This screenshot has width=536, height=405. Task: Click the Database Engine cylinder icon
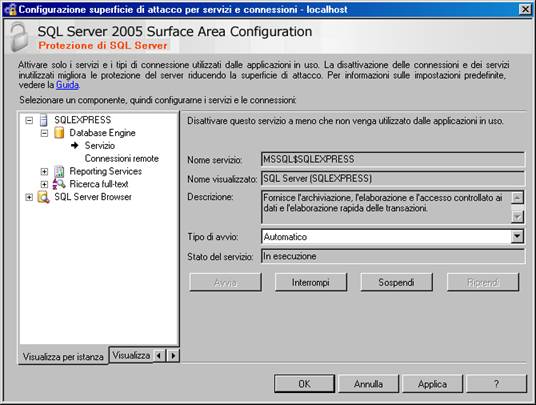[59, 133]
